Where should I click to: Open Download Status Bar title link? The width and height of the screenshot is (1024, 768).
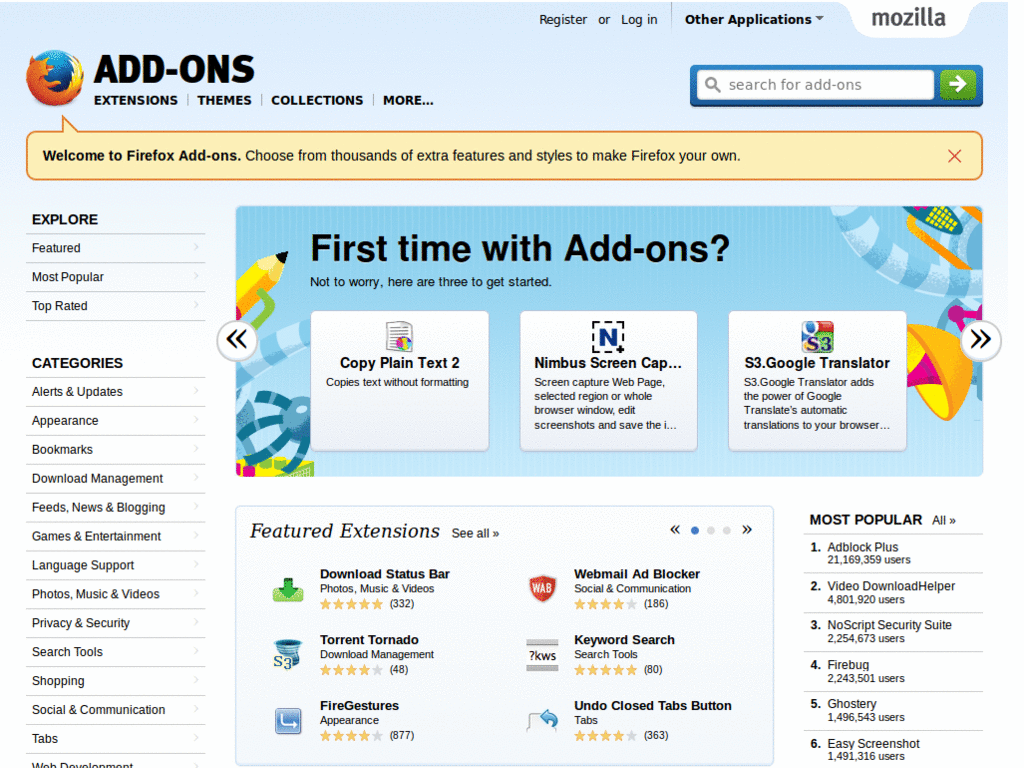pyautogui.click(x=385, y=574)
